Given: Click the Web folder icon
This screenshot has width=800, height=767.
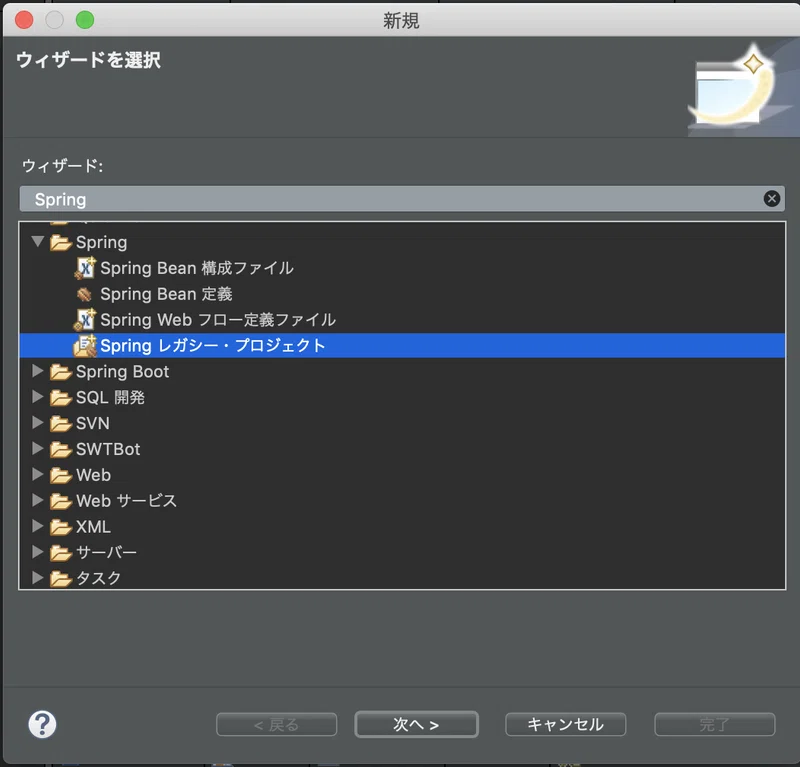Looking at the screenshot, I should pos(61,476).
